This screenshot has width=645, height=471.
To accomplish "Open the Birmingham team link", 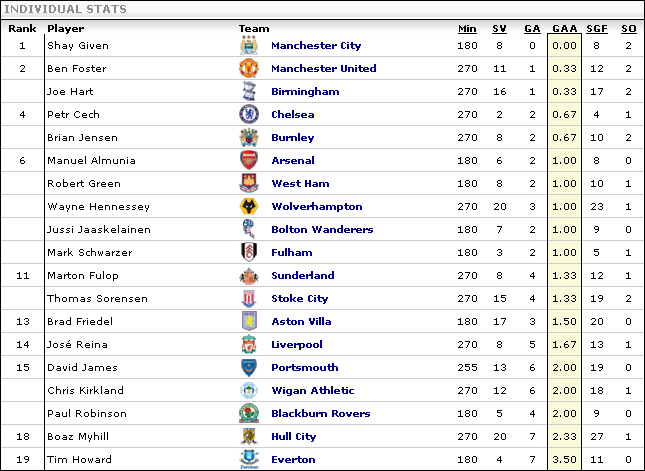I will [x=305, y=91].
